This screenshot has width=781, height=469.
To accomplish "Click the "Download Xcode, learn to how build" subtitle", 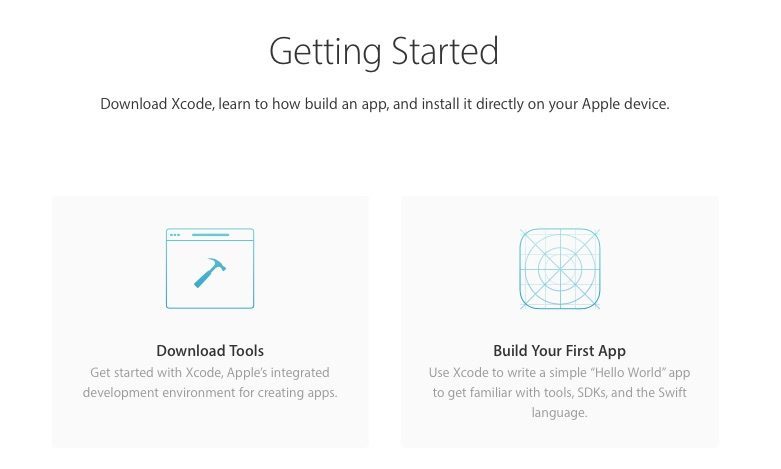I will pos(384,104).
